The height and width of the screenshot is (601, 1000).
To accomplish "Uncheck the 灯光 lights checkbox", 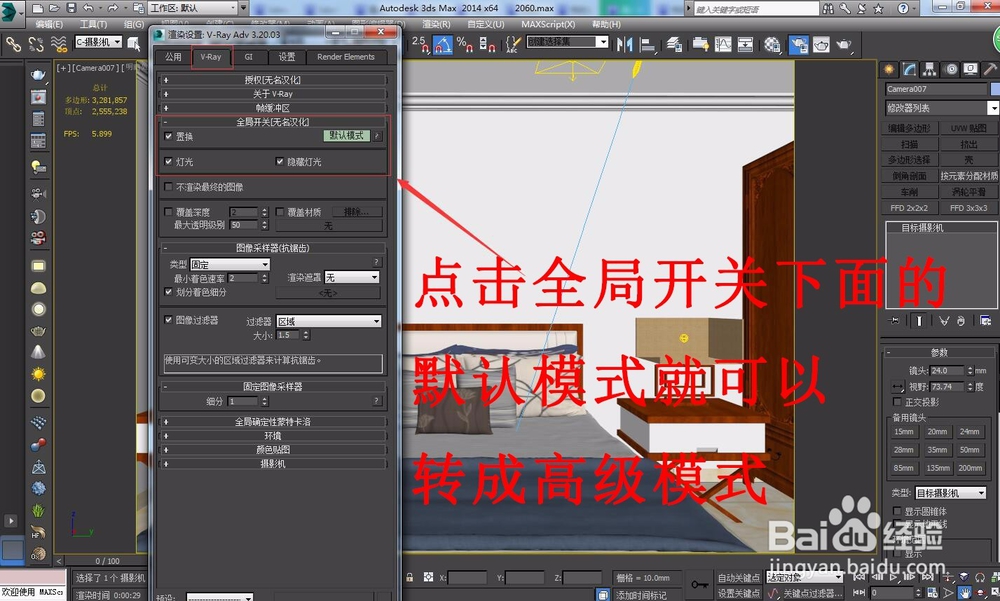I will tap(168, 161).
